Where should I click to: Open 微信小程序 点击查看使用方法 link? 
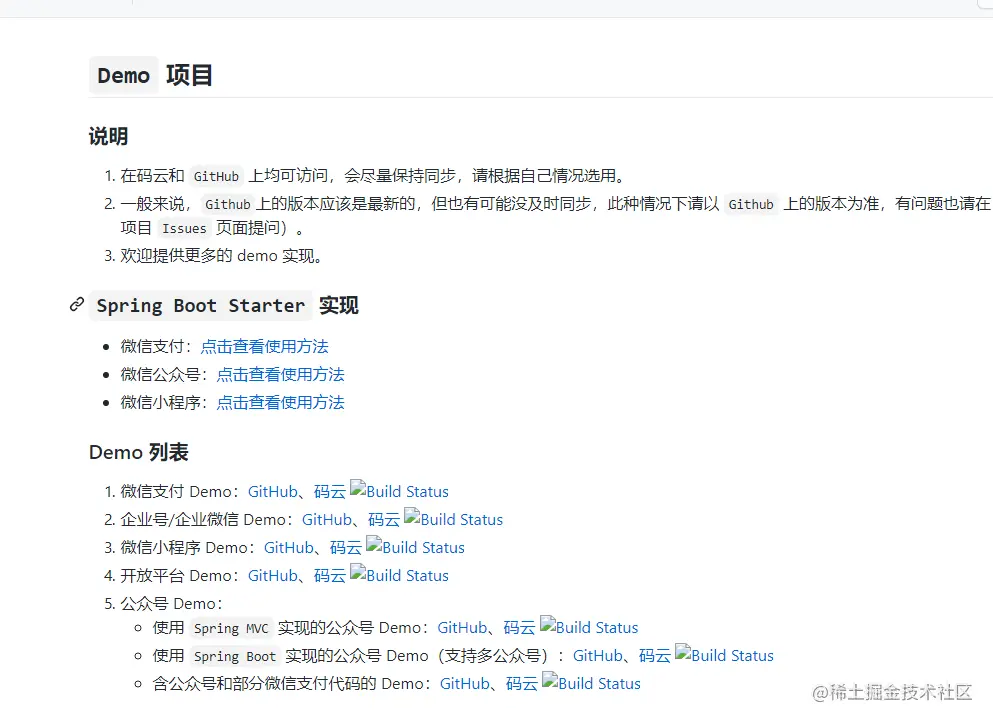click(281, 403)
